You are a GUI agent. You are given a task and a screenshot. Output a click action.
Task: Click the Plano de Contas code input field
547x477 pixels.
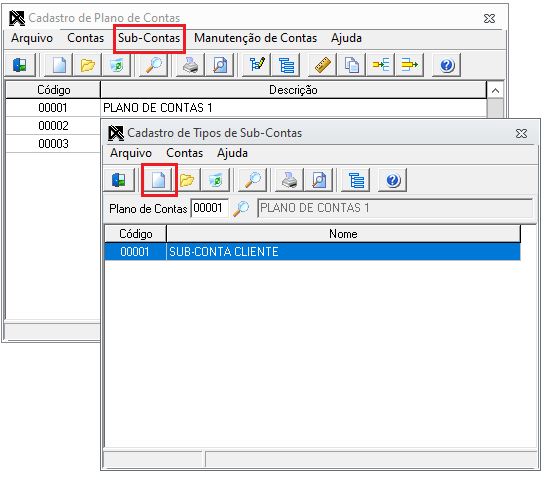(210, 208)
